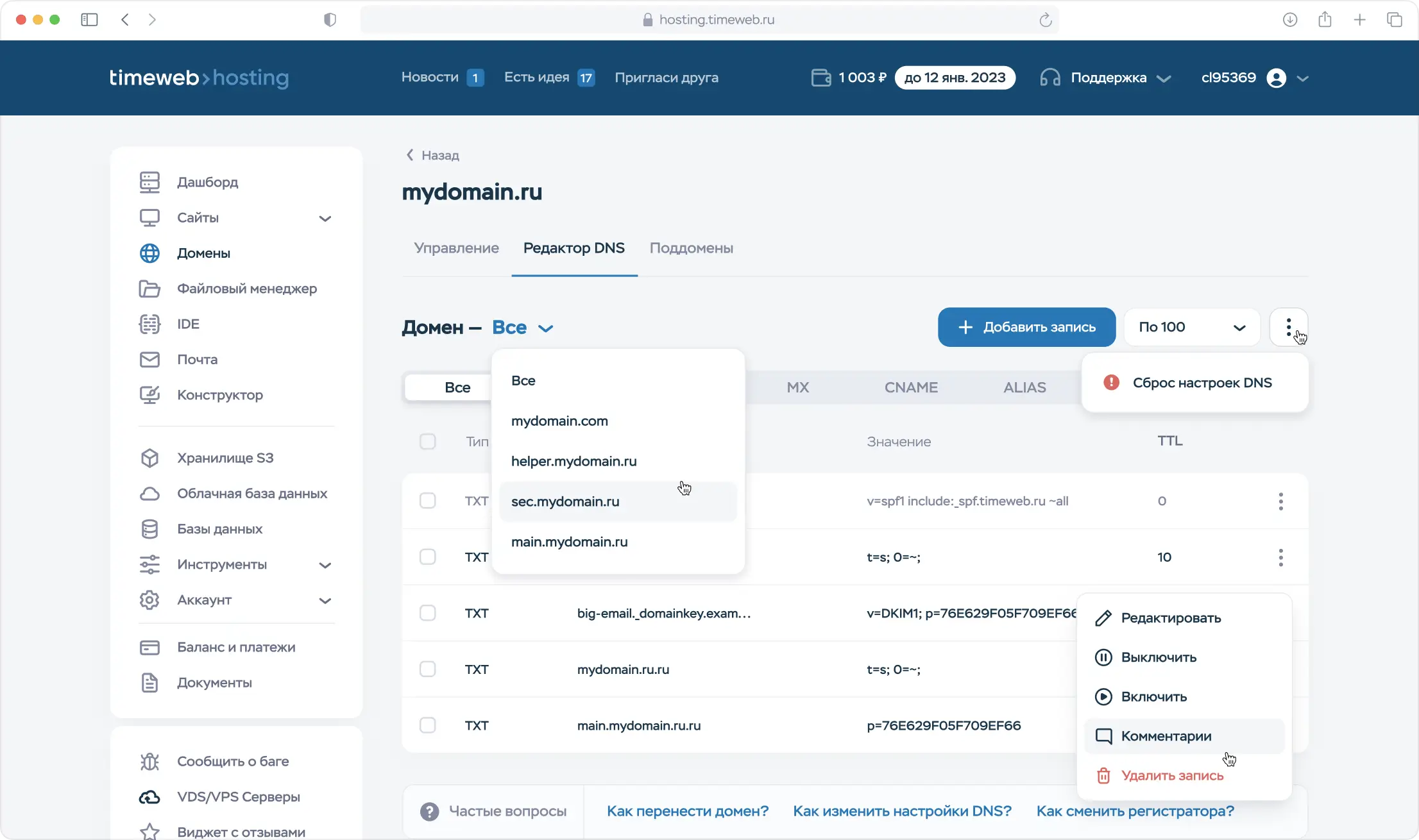Check the checkbox on the v=spf1 TXT record
1419x840 pixels.
coord(428,501)
